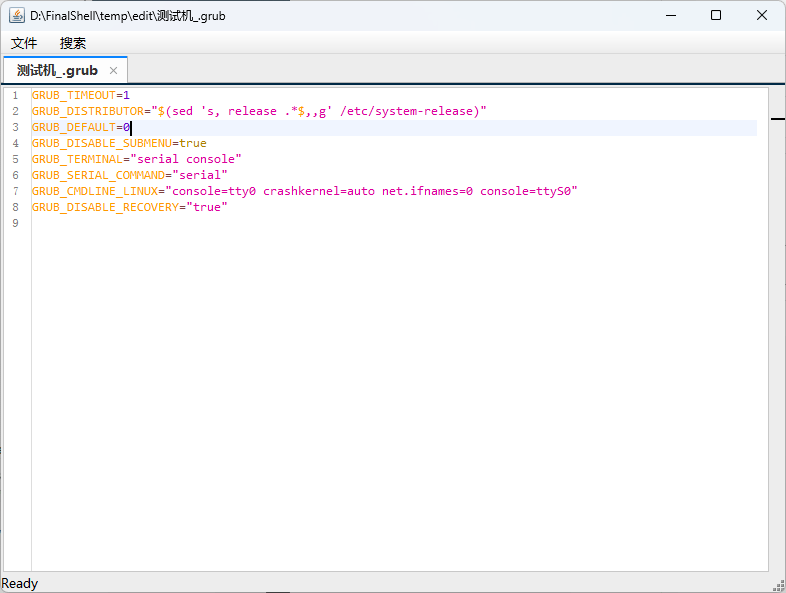The height and width of the screenshot is (593, 786).
Task: Click the GRUB_CMDLINE_LINUX console parameters line
Action: 304,191
